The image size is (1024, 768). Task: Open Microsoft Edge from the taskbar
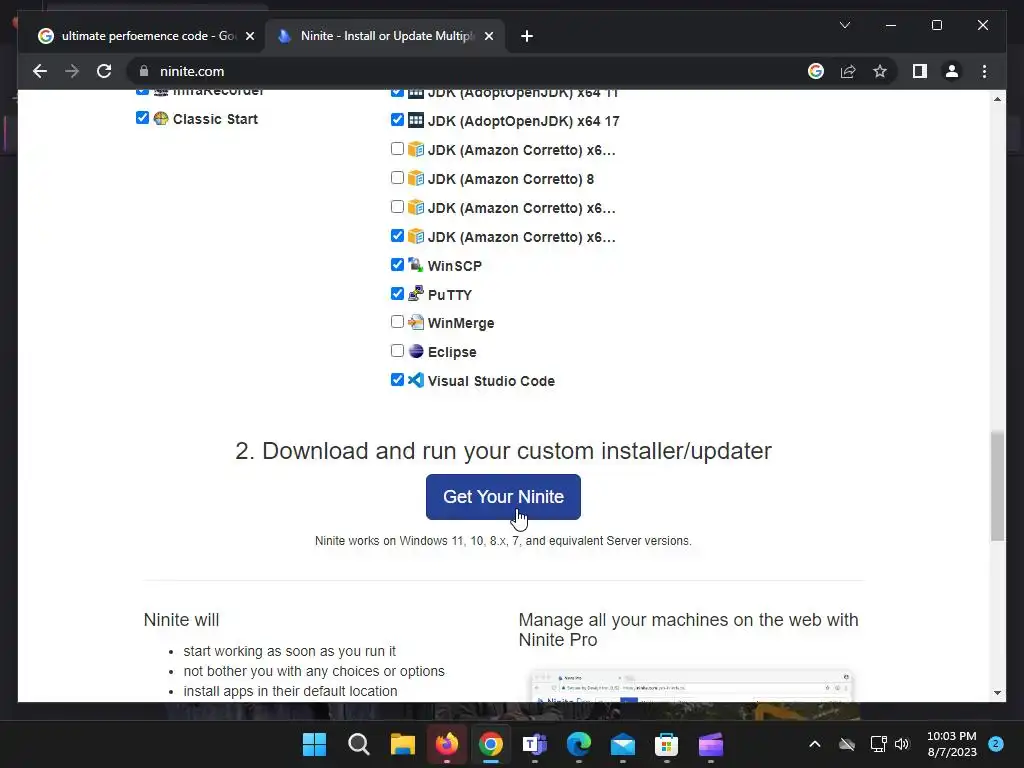tap(579, 744)
